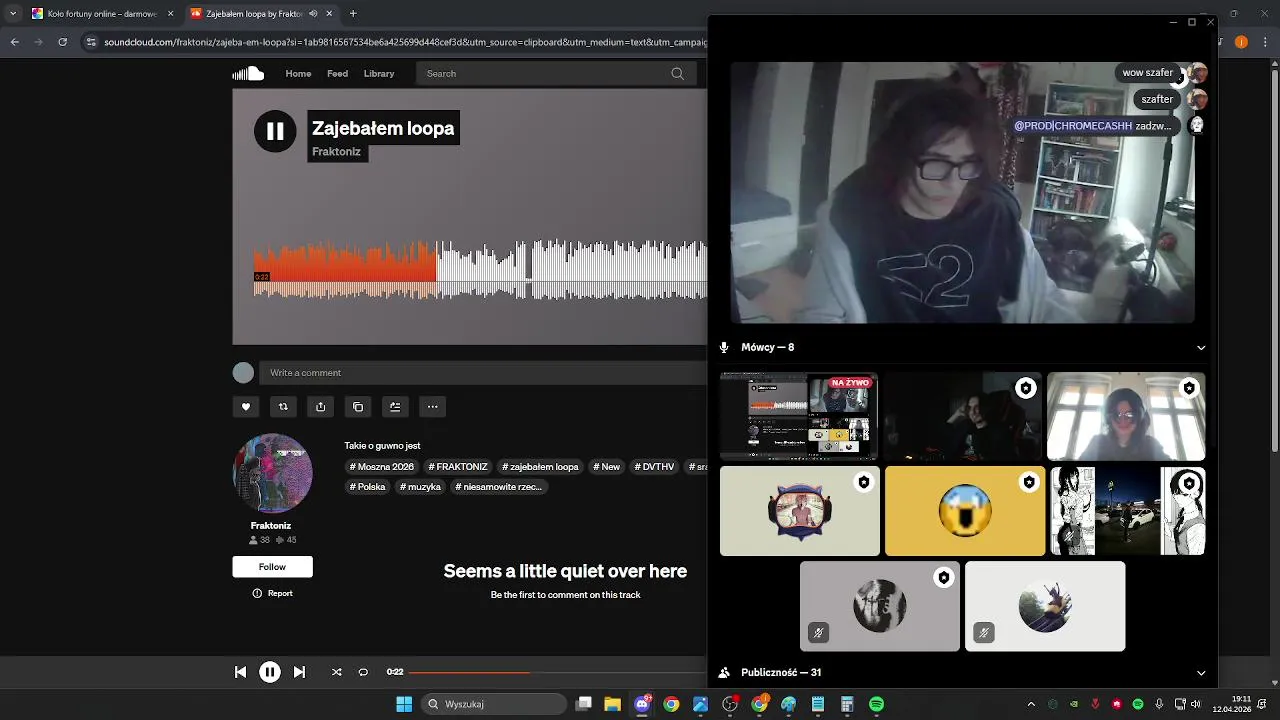
Task: Click the SoundCloud logo in header
Action: click(x=248, y=73)
